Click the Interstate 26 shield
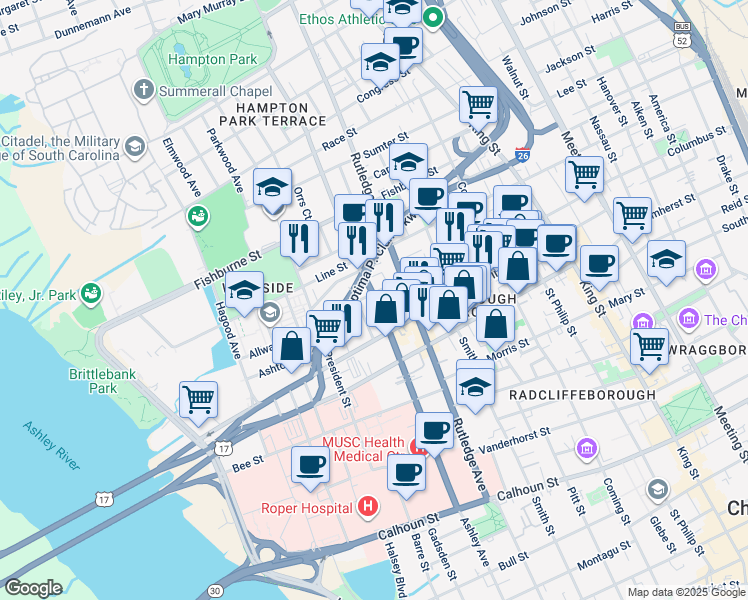 tap(523, 155)
